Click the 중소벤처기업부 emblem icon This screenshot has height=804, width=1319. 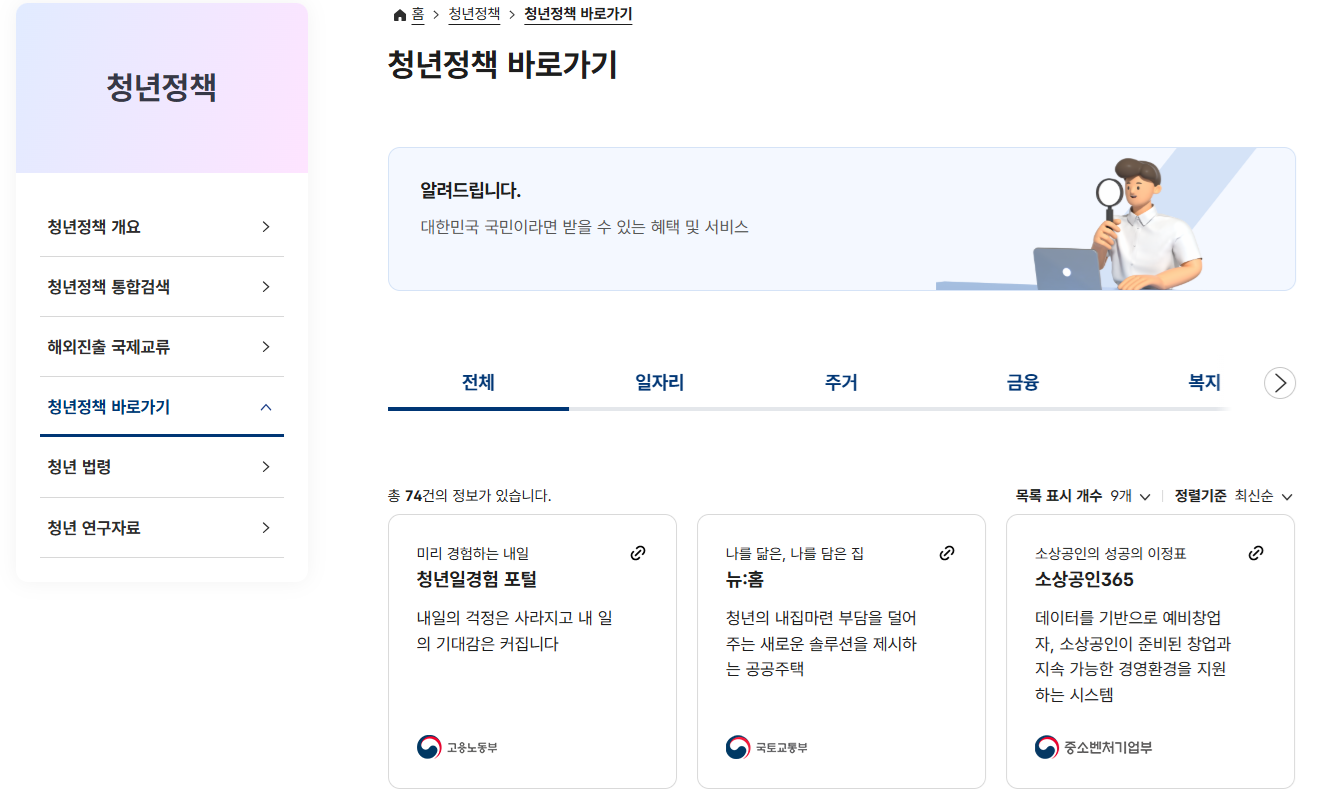tap(1046, 745)
